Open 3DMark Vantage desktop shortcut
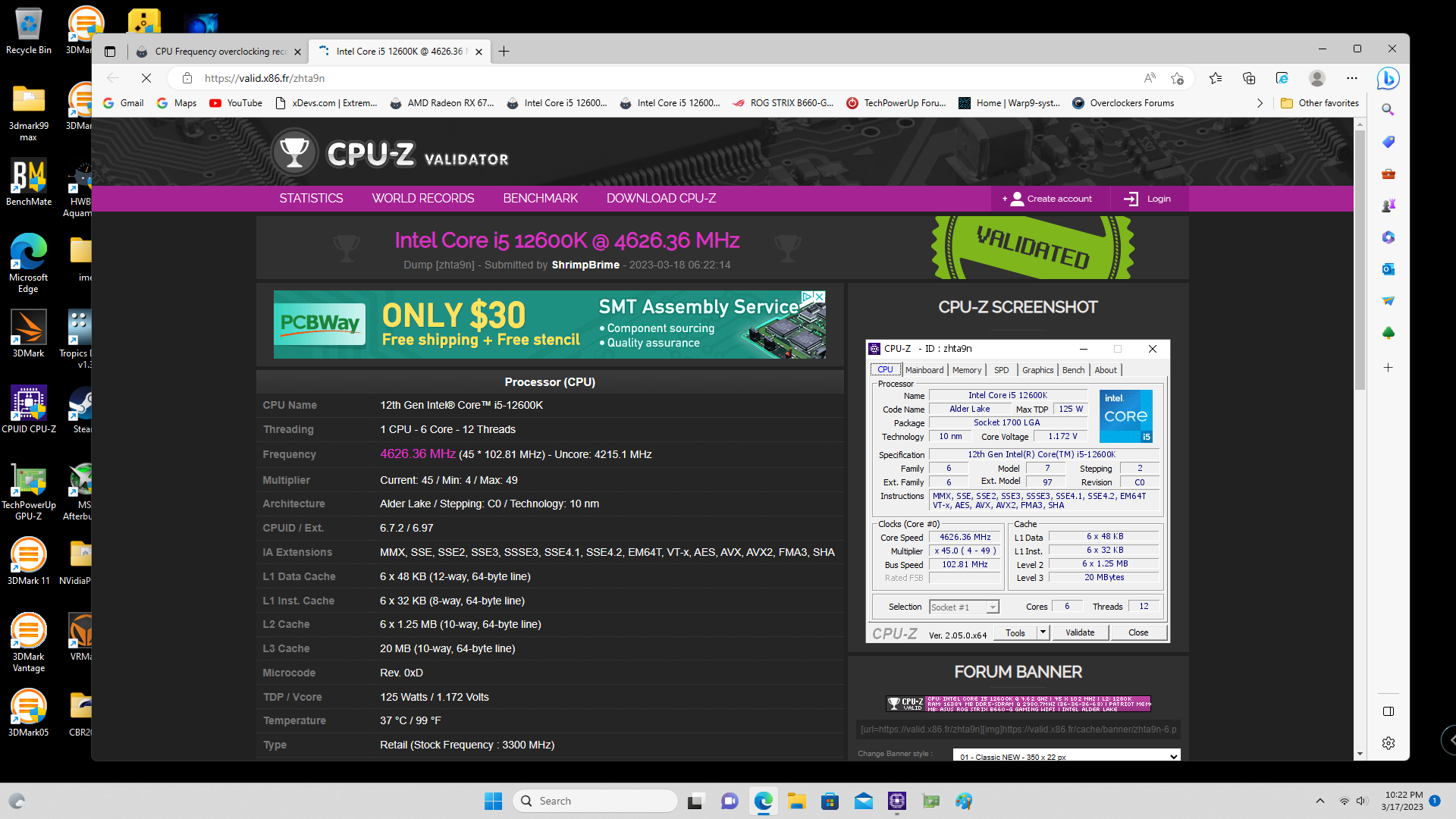 [28, 643]
